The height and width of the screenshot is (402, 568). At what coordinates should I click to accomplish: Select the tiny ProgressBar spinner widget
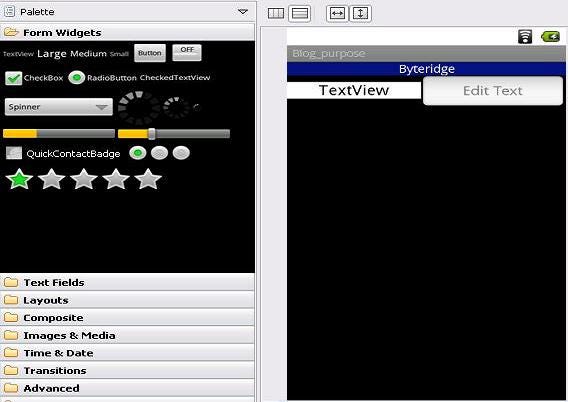[196, 107]
